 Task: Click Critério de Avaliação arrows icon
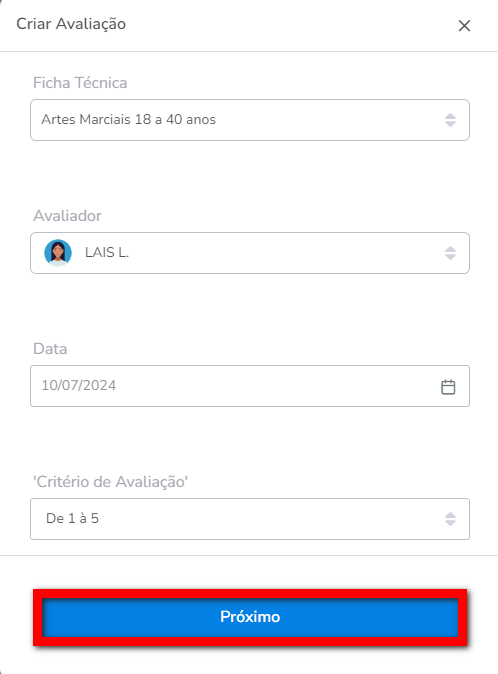click(450, 519)
